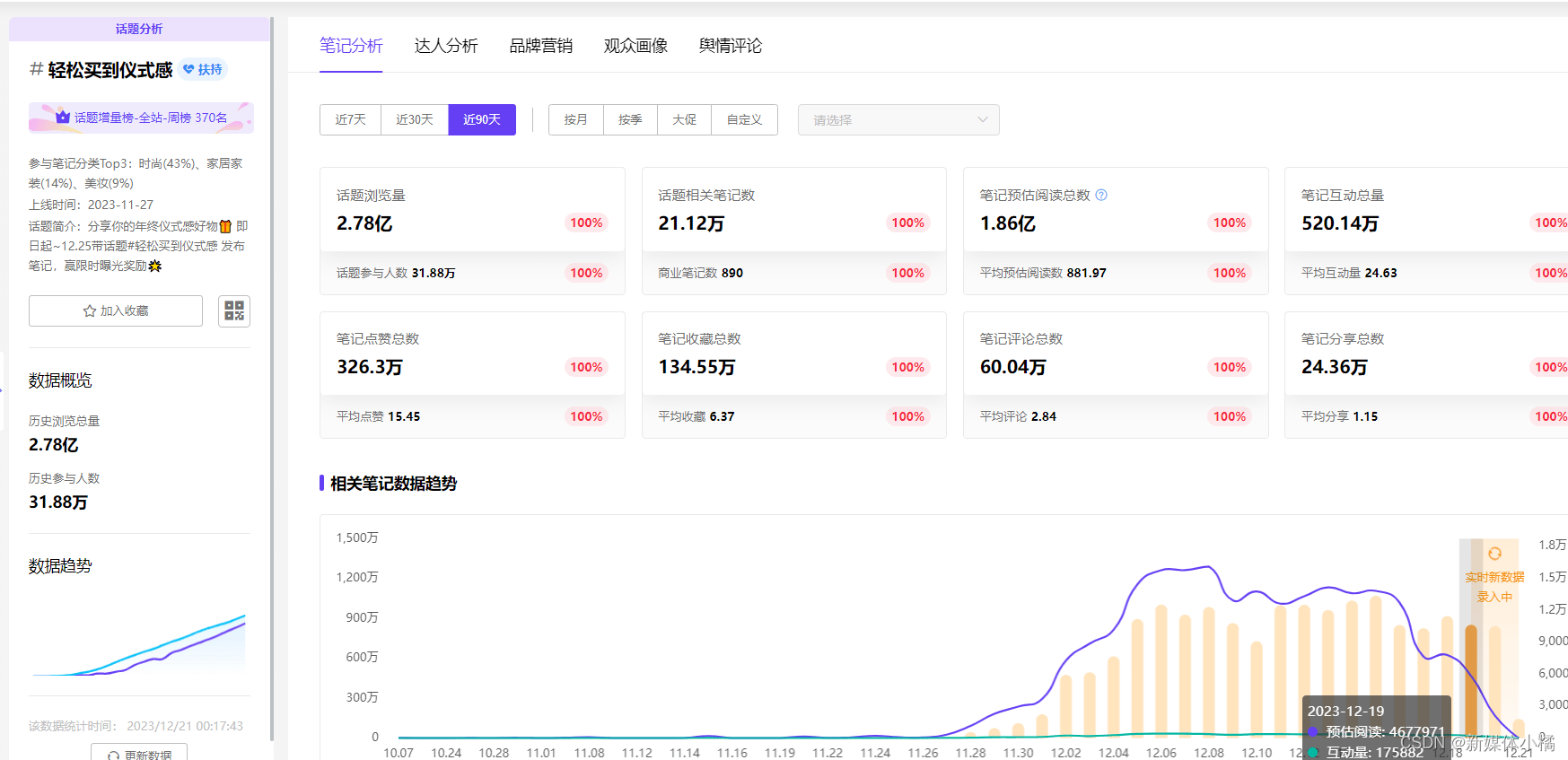
Task: Click the 笔记互动总量 520.14万 value
Action: pos(1340,223)
